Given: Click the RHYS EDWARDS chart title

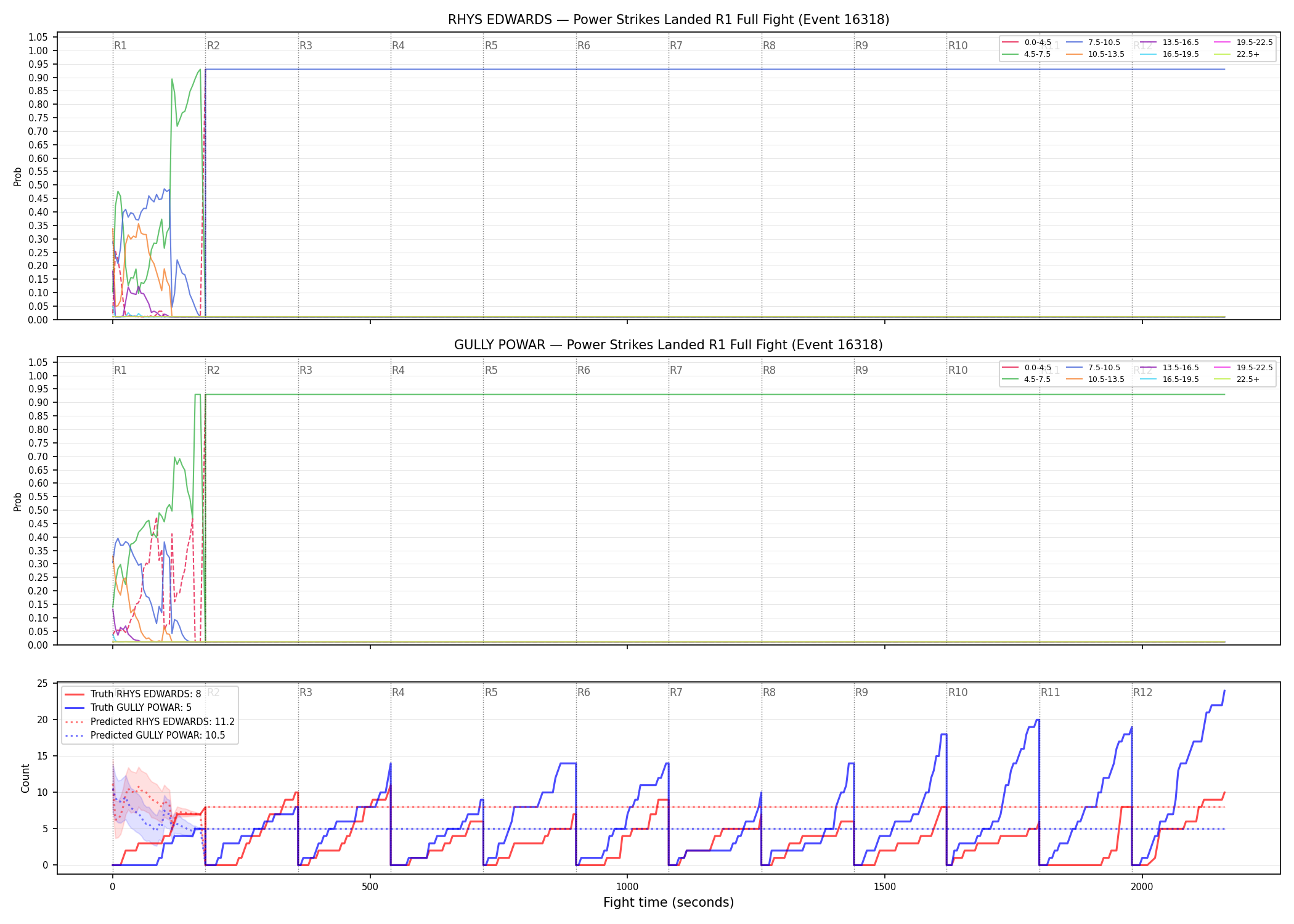Looking at the screenshot, I should point(669,20).
